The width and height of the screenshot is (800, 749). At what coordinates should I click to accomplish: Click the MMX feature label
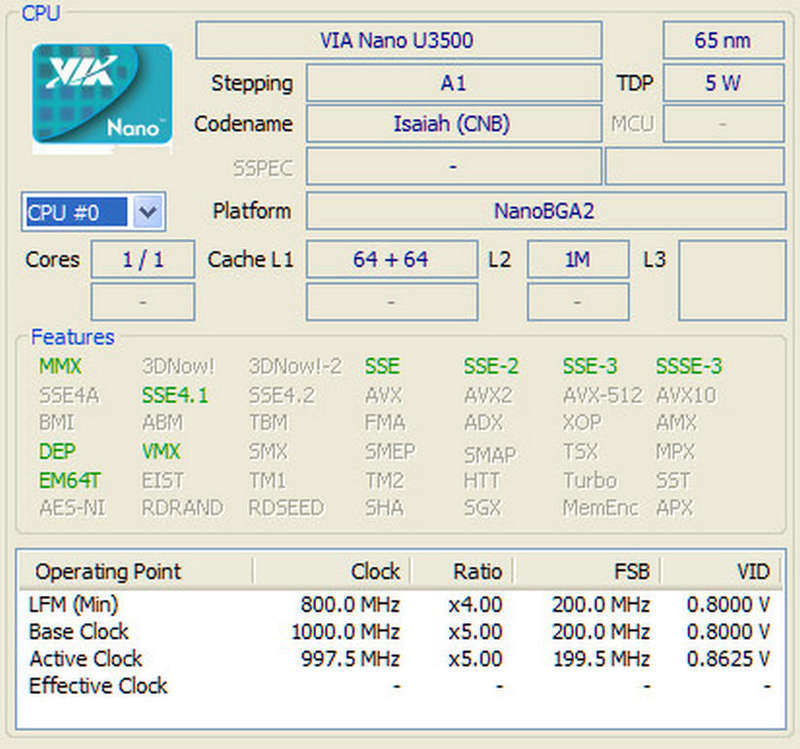coord(60,366)
